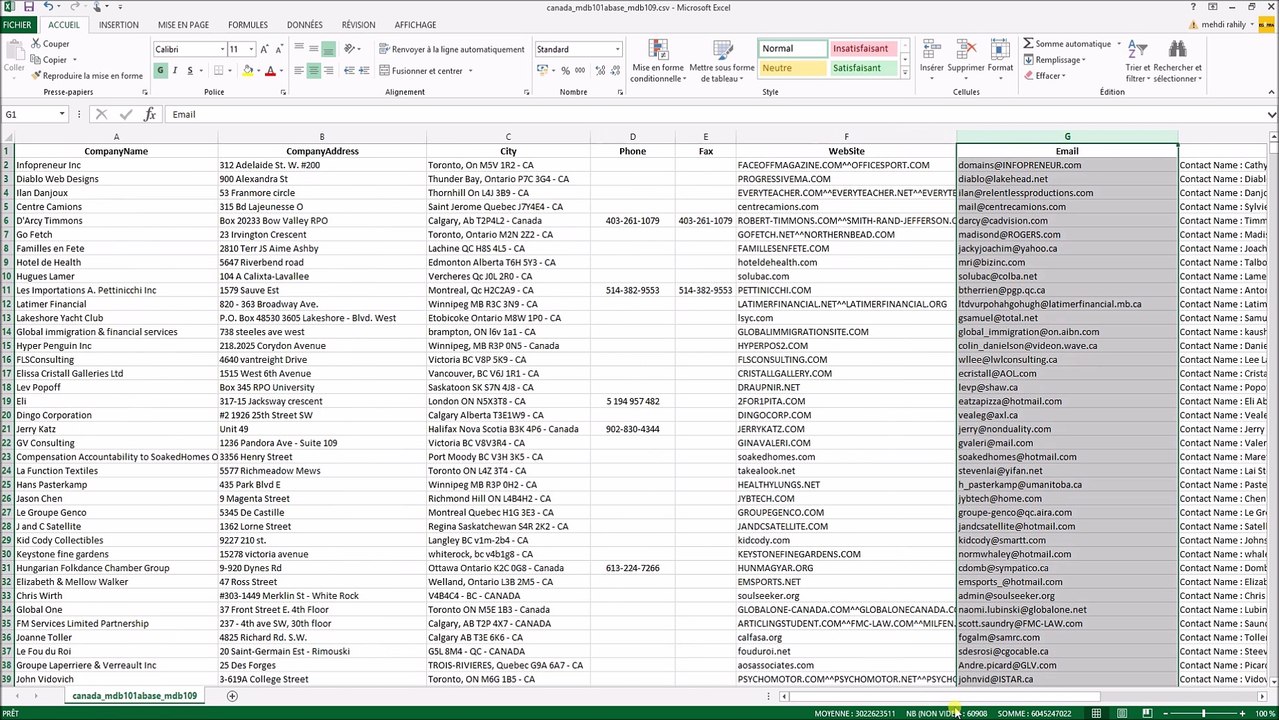Switch to the FORMULES tab
The height and width of the screenshot is (720, 1279).
click(248, 25)
